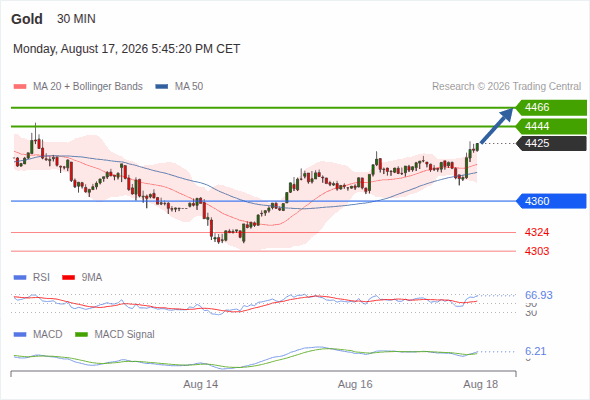Click the red 4324 support value
Image resolution: width=590 pixels, height=400 pixels.
[537, 233]
